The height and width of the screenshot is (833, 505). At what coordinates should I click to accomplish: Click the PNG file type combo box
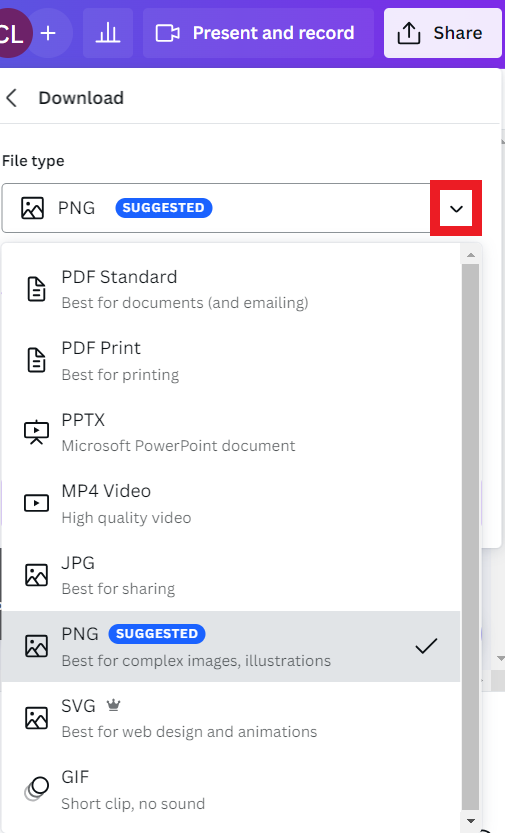[x=242, y=208]
